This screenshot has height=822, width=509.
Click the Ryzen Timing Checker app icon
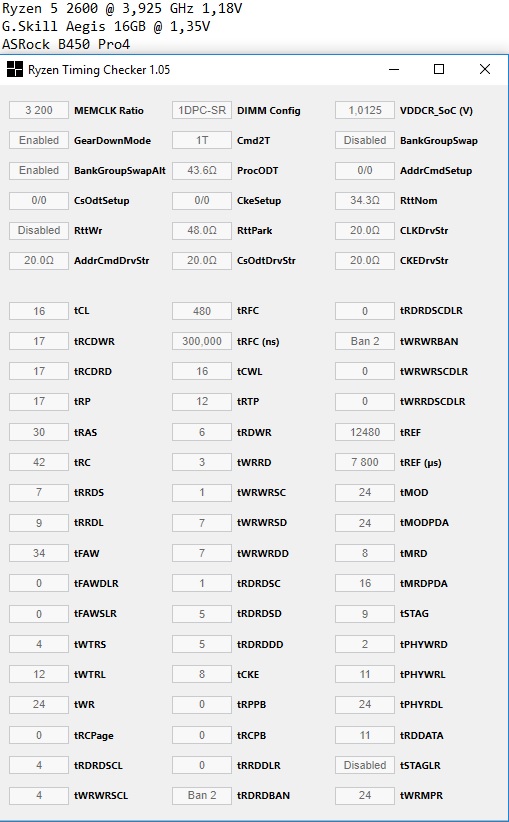click(x=15, y=69)
